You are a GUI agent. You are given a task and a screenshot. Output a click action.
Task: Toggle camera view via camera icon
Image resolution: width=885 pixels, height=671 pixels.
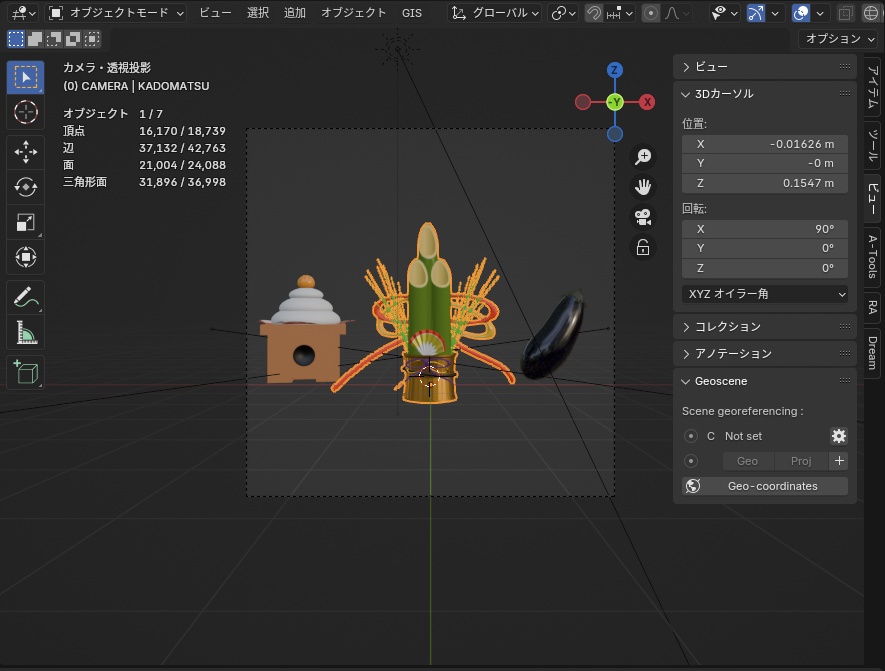pos(643,217)
